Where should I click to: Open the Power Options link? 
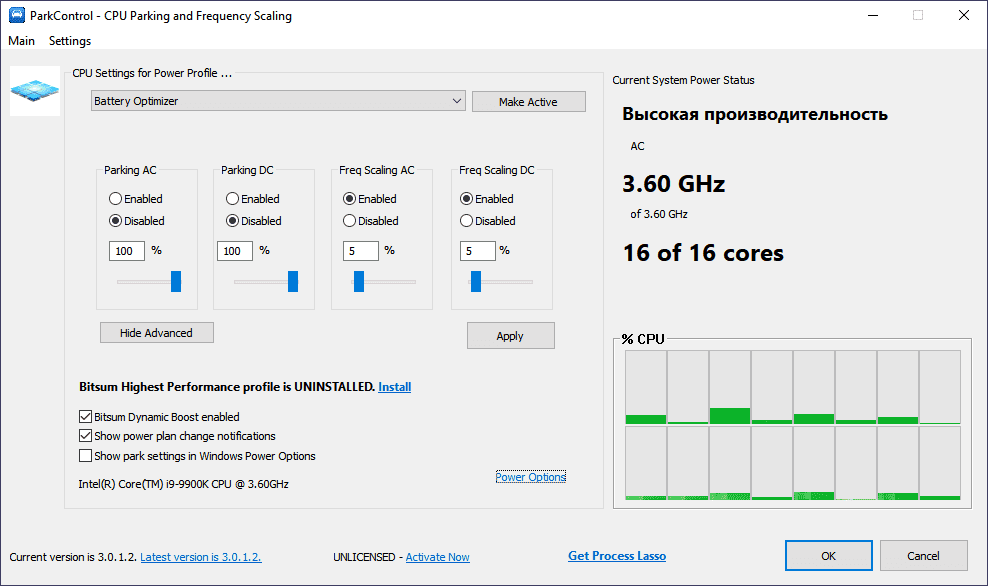point(531,477)
